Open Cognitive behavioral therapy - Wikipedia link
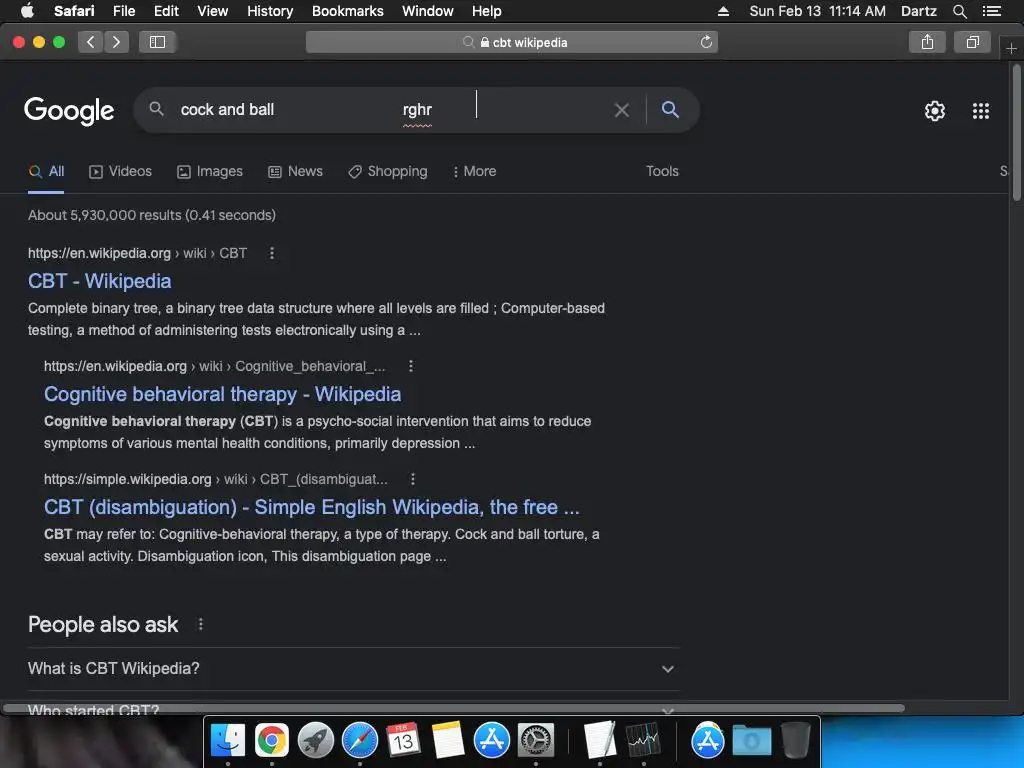Image resolution: width=1024 pixels, height=768 pixels. [223, 394]
